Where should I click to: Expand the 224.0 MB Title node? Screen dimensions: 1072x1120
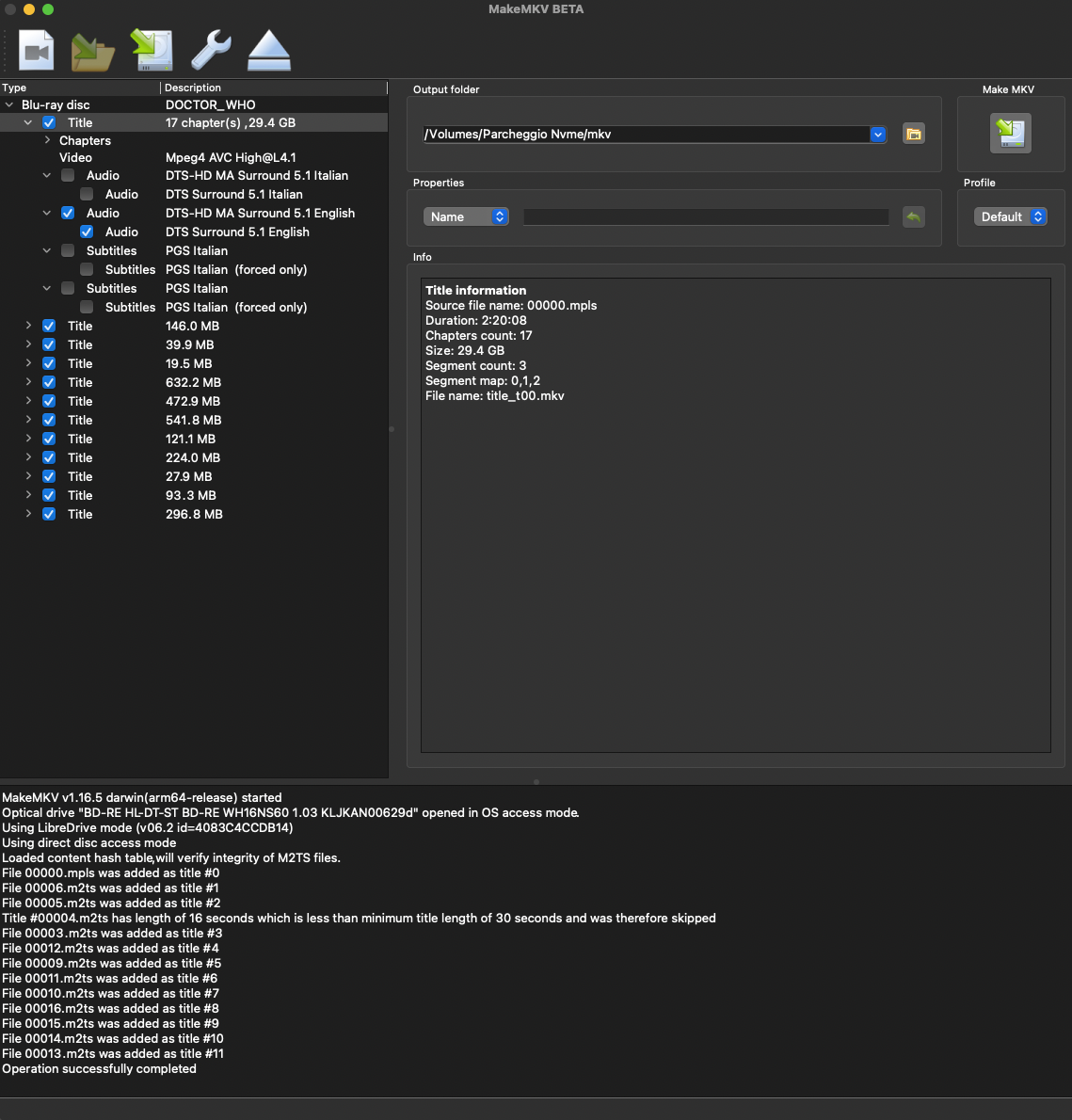coord(28,457)
